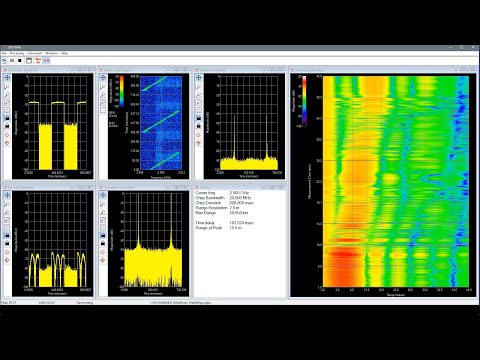Open the Instrument menu
480x360 pixels.
(35, 53)
